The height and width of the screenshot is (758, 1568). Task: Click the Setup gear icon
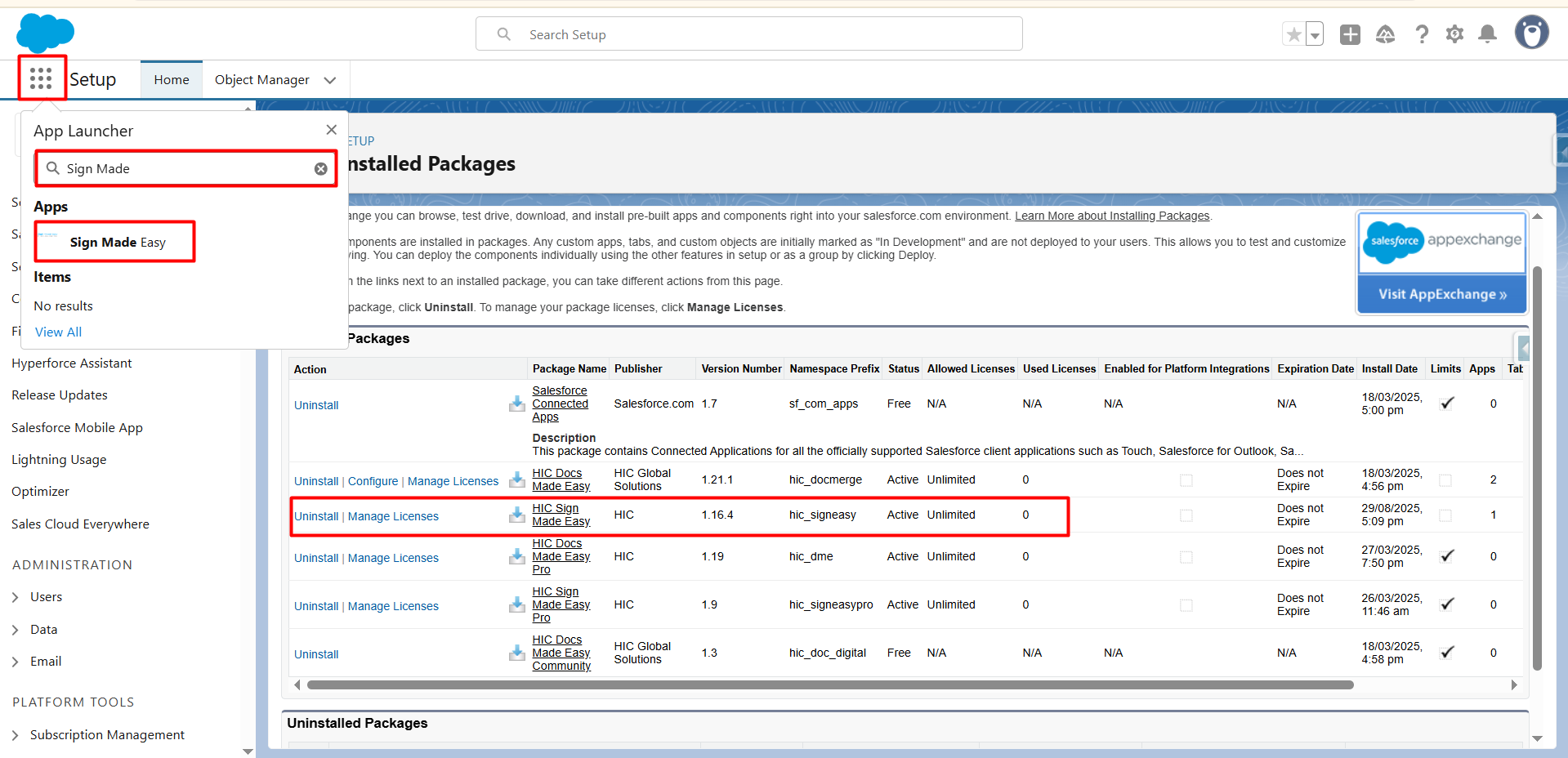tap(1454, 34)
